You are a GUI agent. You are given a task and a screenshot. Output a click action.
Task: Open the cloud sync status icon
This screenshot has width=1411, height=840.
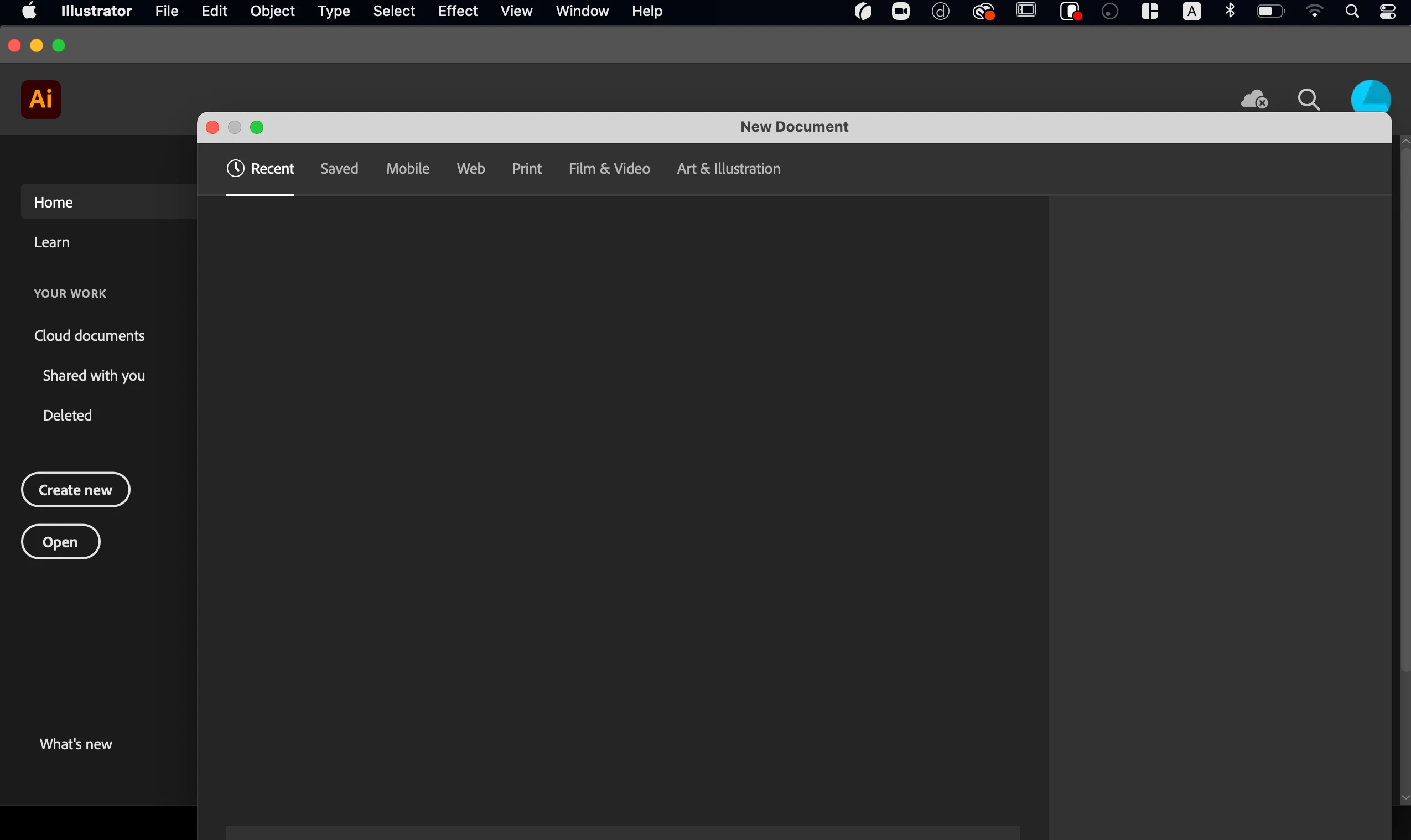[x=1254, y=100]
